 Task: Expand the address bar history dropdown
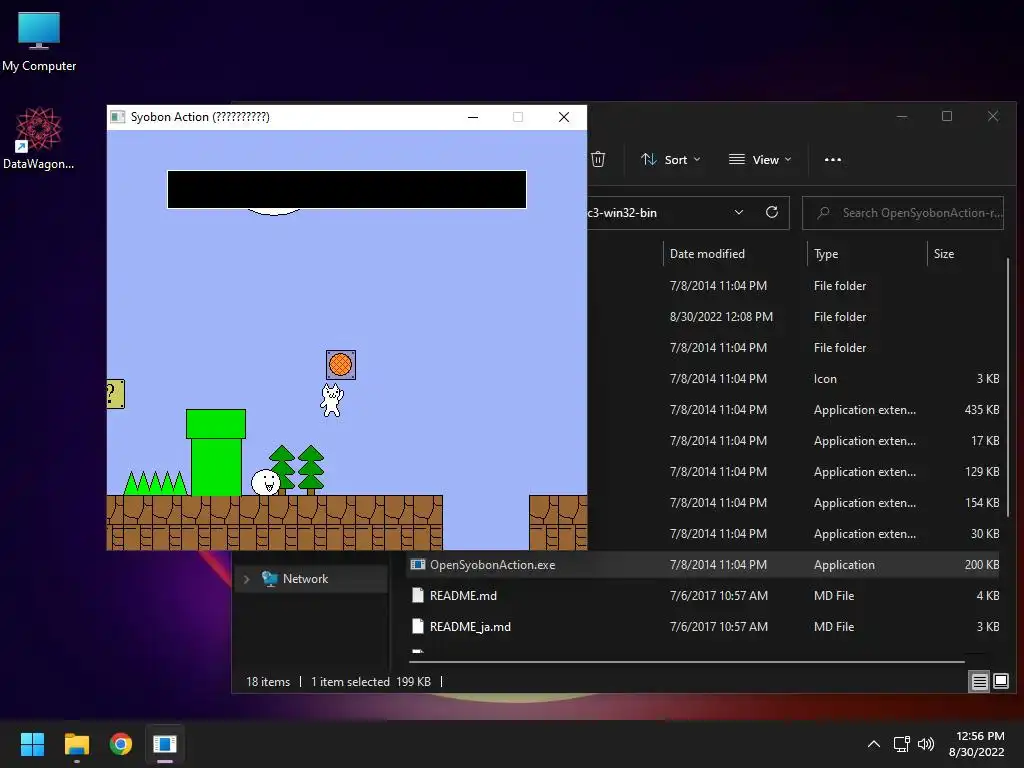click(739, 212)
